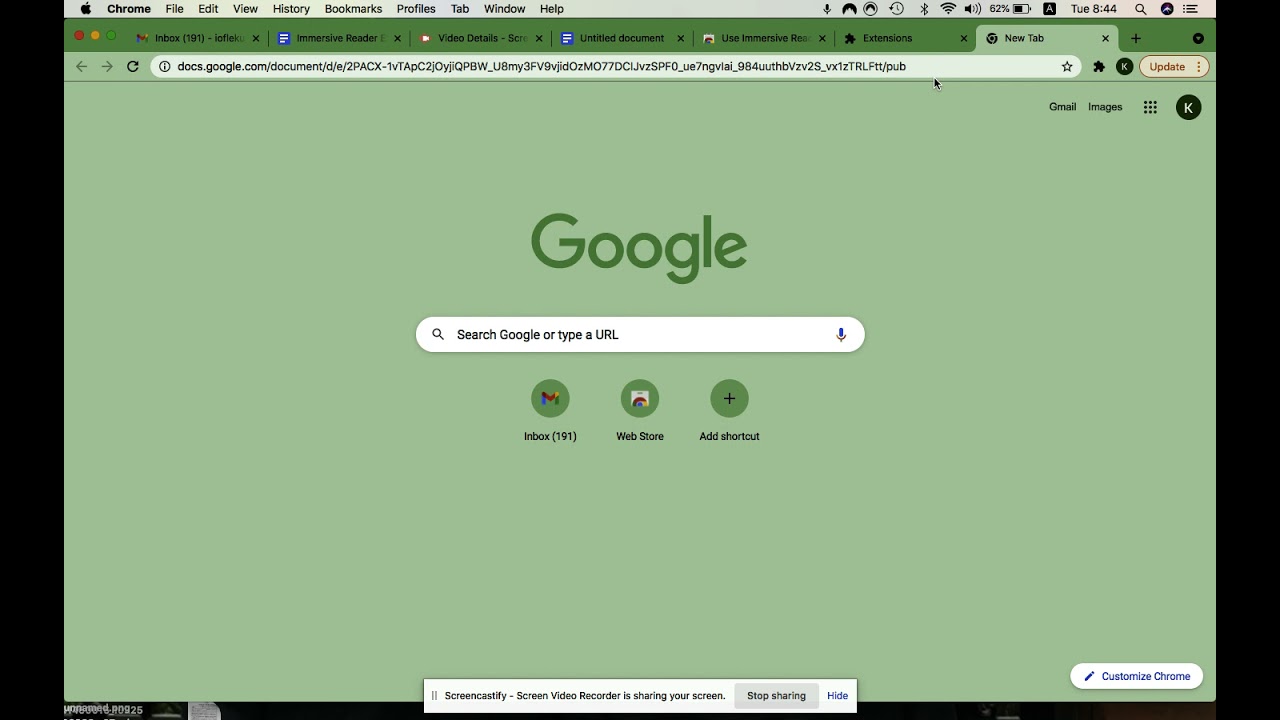Click the battery 62% indicator
The height and width of the screenshot is (720, 1280).
click(1010, 9)
